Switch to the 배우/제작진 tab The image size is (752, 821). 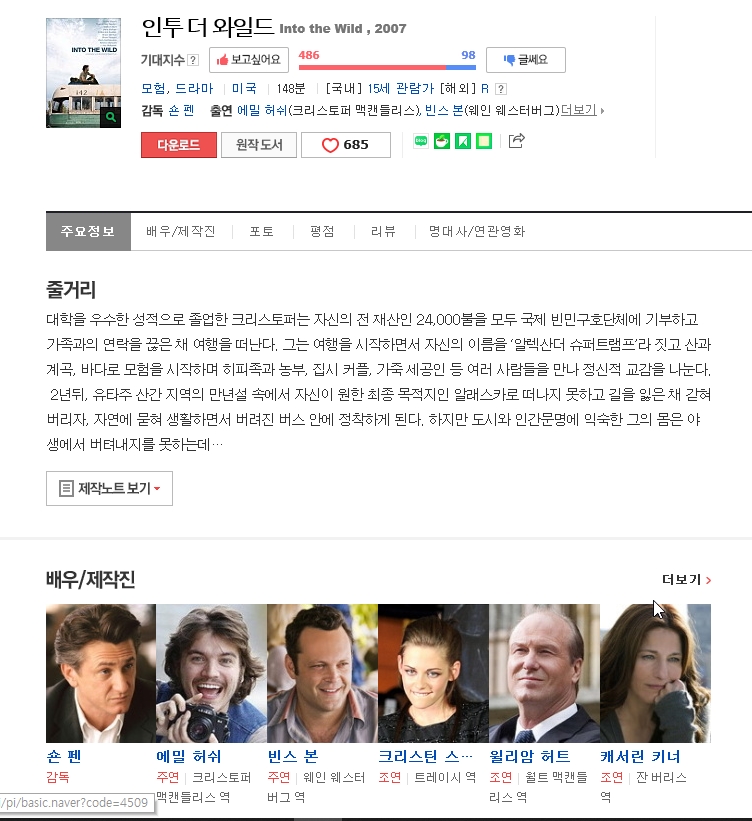point(181,231)
